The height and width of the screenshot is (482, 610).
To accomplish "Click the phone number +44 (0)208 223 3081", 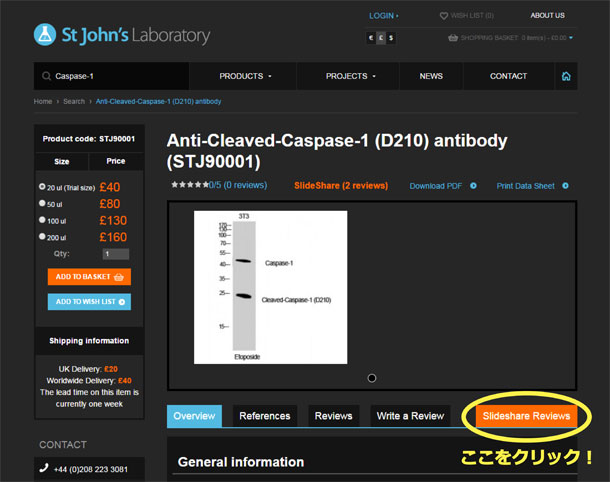I will click(x=91, y=469).
